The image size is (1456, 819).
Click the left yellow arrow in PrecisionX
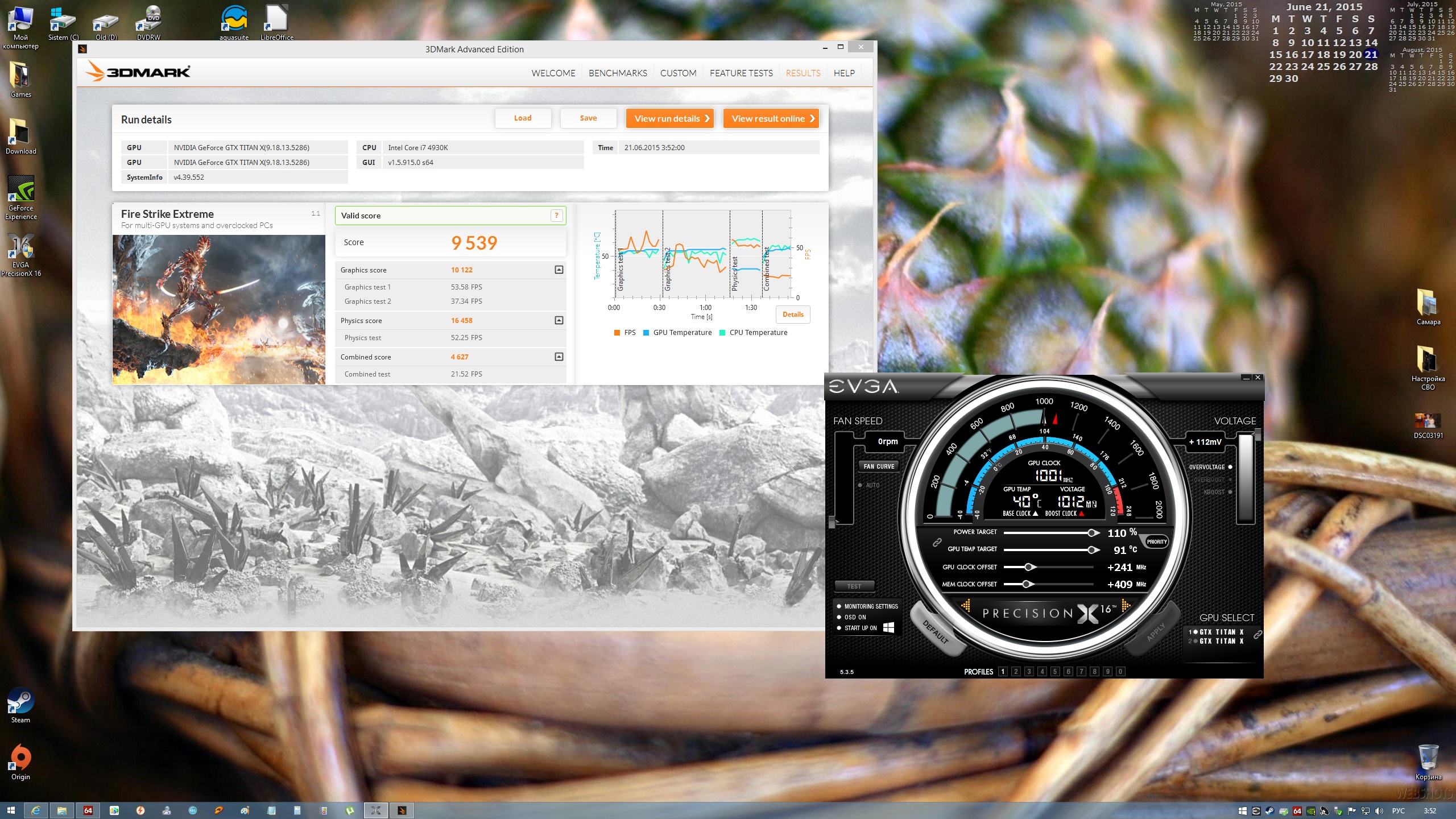pos(966,605)
